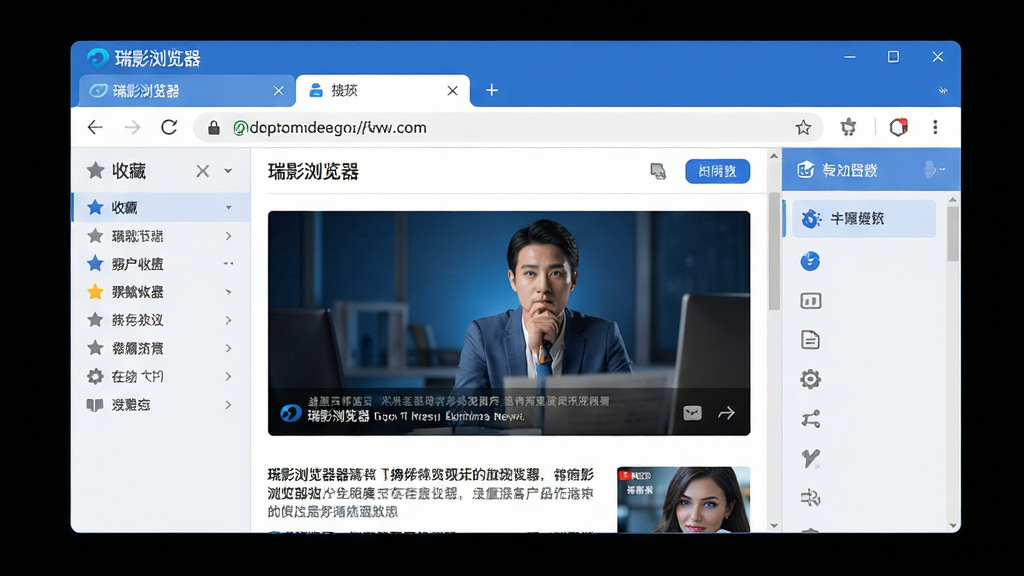Open a new tab with the plus button
Screen dimensions: 1024x576
[x=492, y=90]
